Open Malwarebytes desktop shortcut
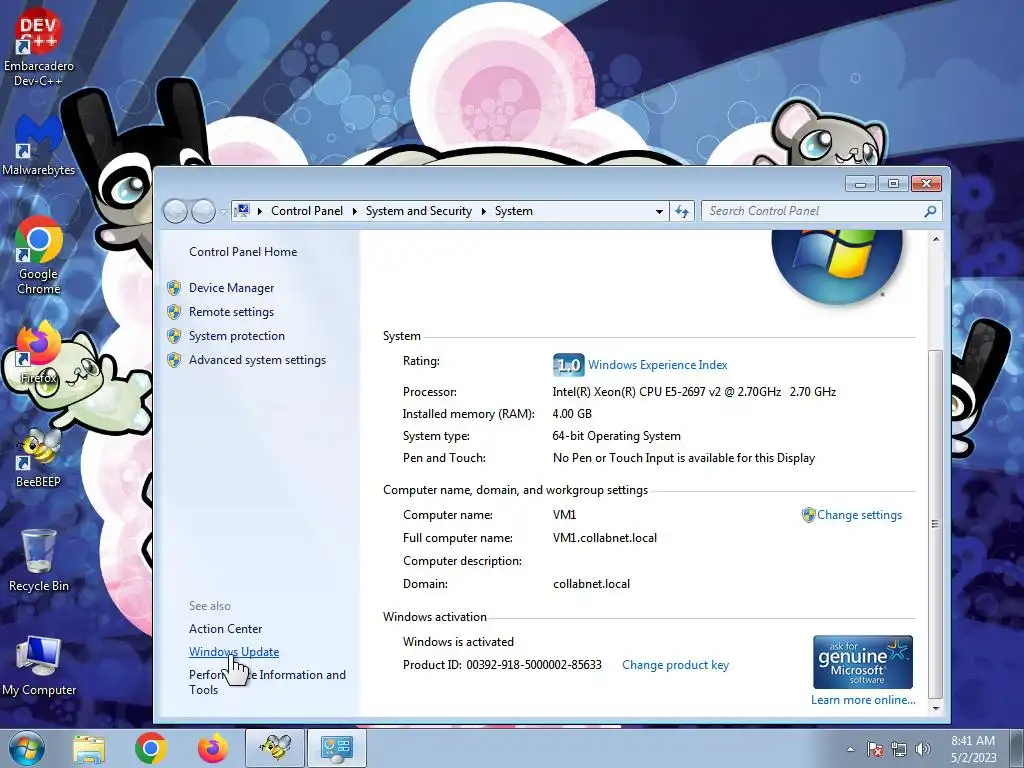The image size is (1024, 768). click(39, 145)
